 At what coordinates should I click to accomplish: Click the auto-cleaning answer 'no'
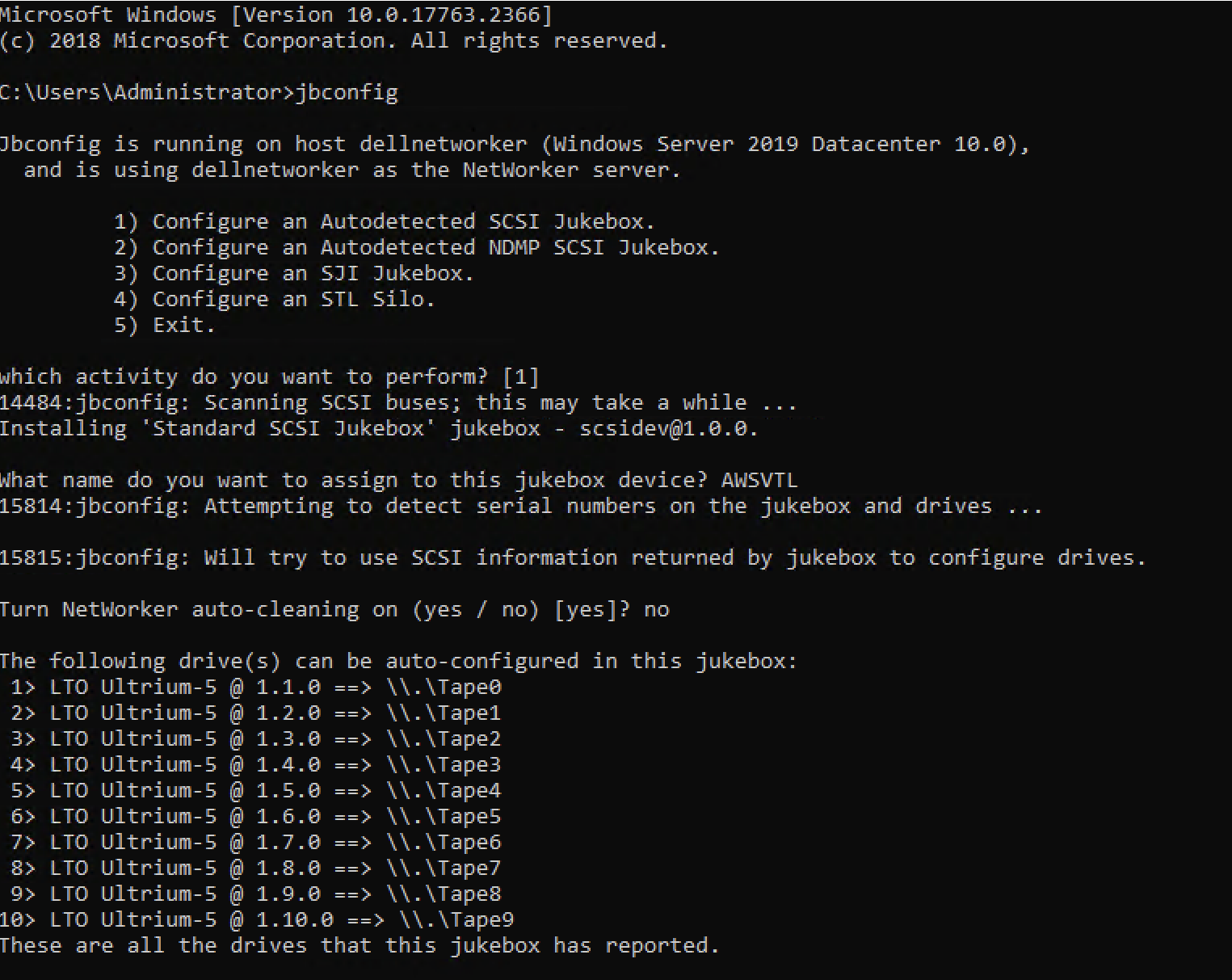coord(656,609)
